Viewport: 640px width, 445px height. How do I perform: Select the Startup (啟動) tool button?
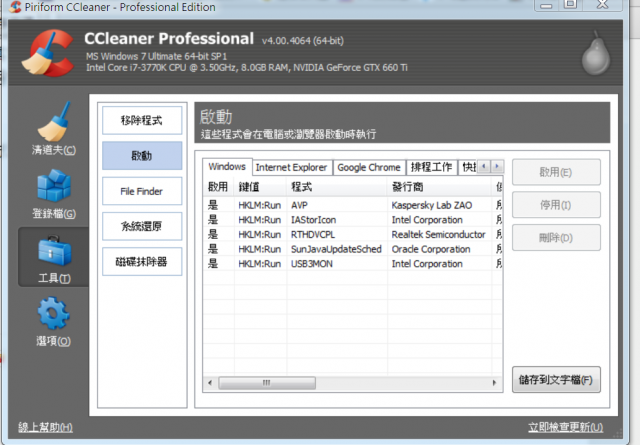tap(142, 156)
